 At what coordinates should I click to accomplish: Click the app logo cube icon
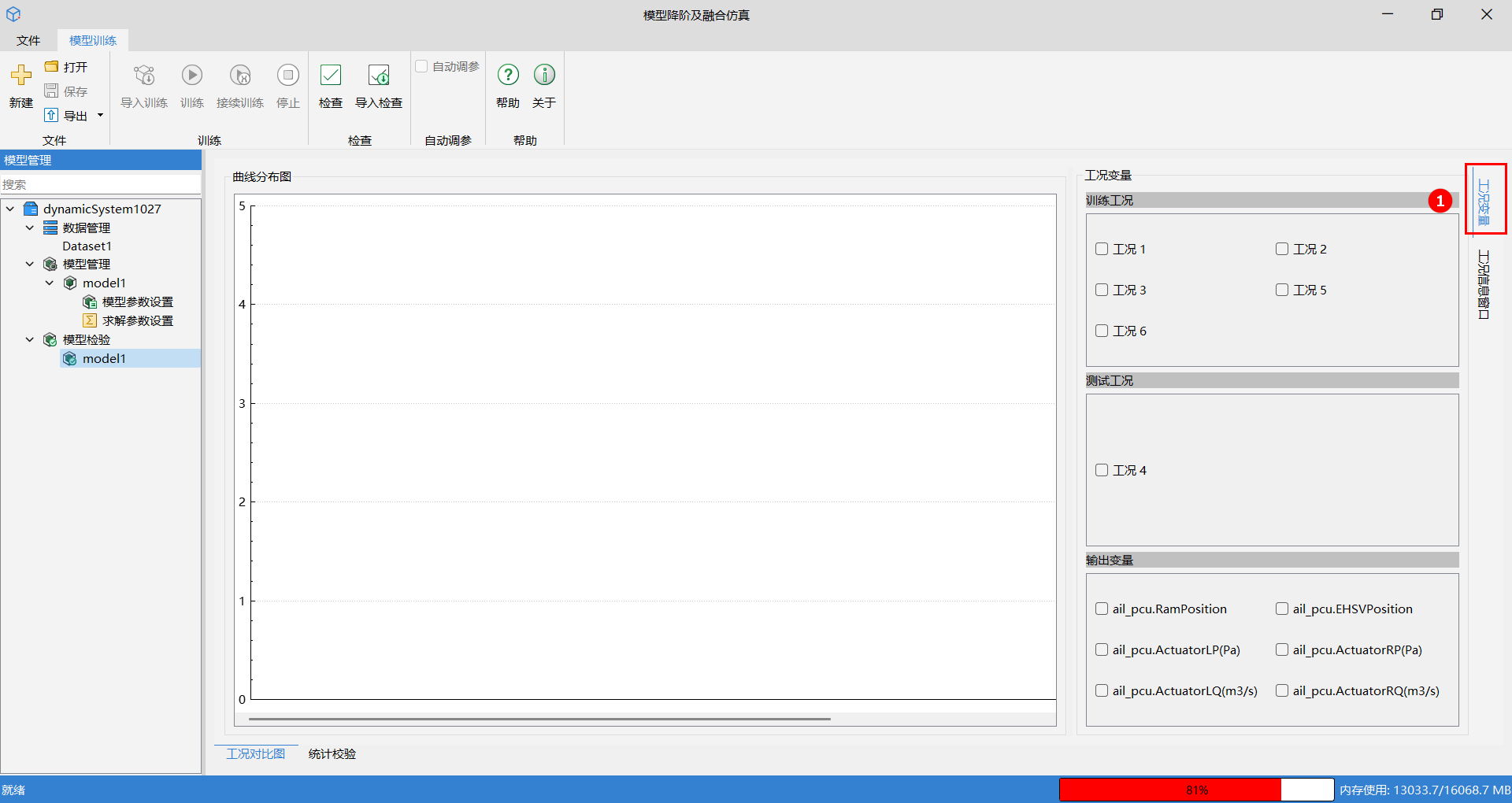(x=13, y=14)
